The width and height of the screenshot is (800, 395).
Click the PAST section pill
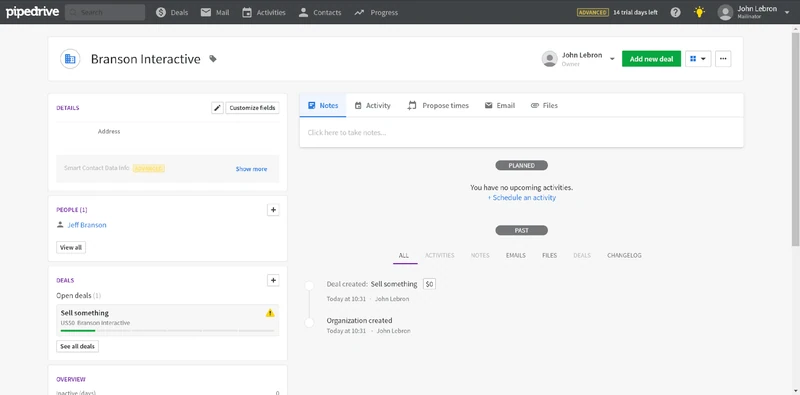pos(521,231)
